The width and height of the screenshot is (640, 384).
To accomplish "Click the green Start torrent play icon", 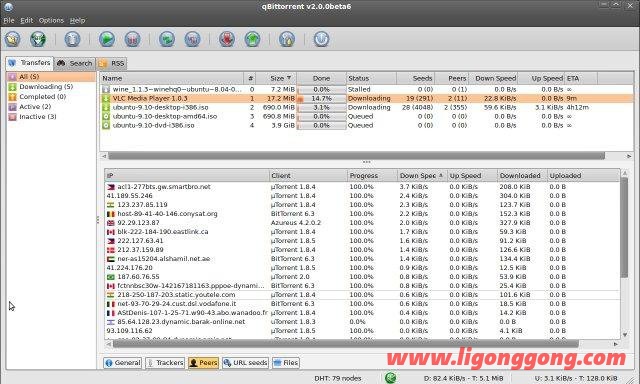I will pyautogui.click(x=107, y=39).
